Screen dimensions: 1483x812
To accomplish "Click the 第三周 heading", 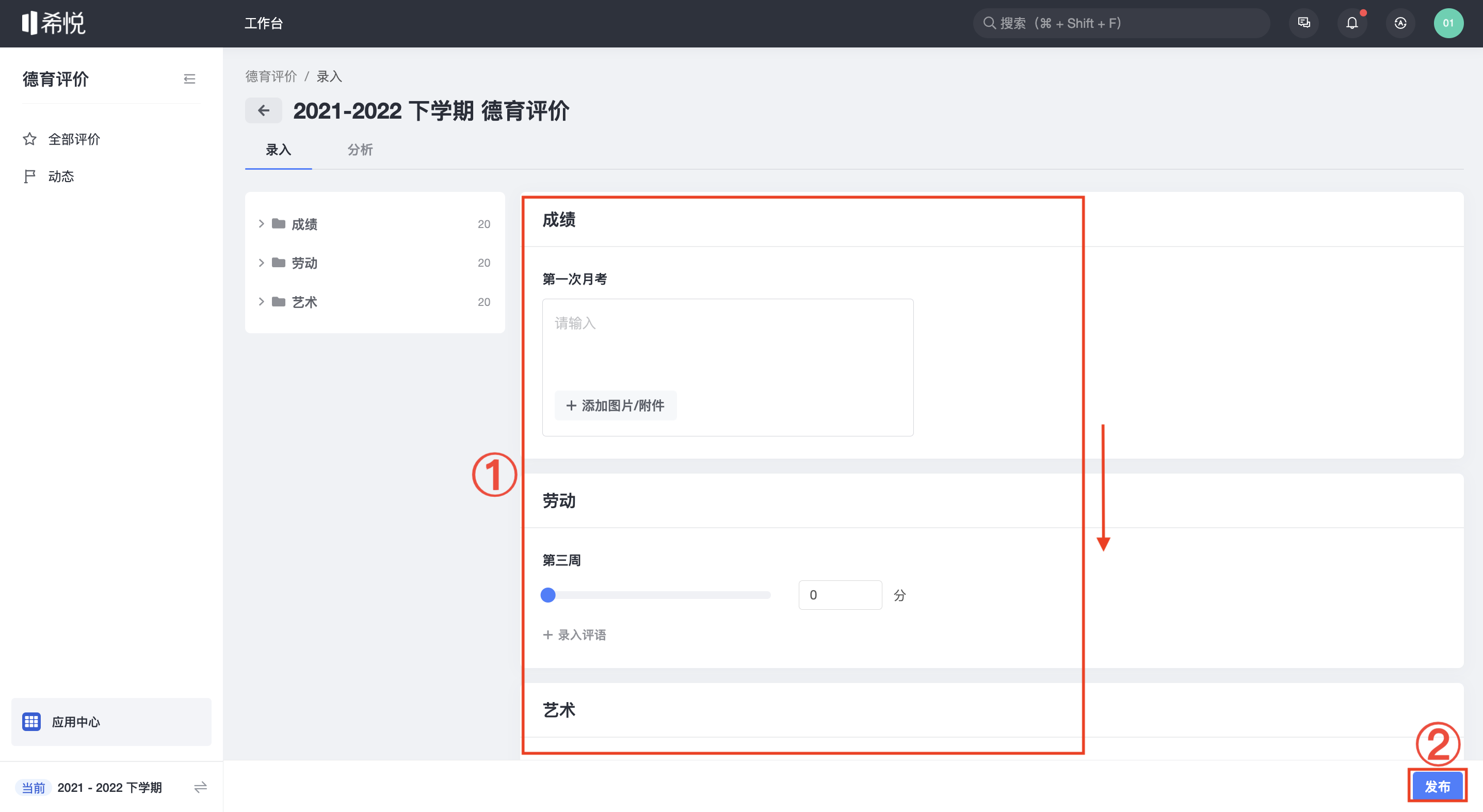I will (561, 559).
